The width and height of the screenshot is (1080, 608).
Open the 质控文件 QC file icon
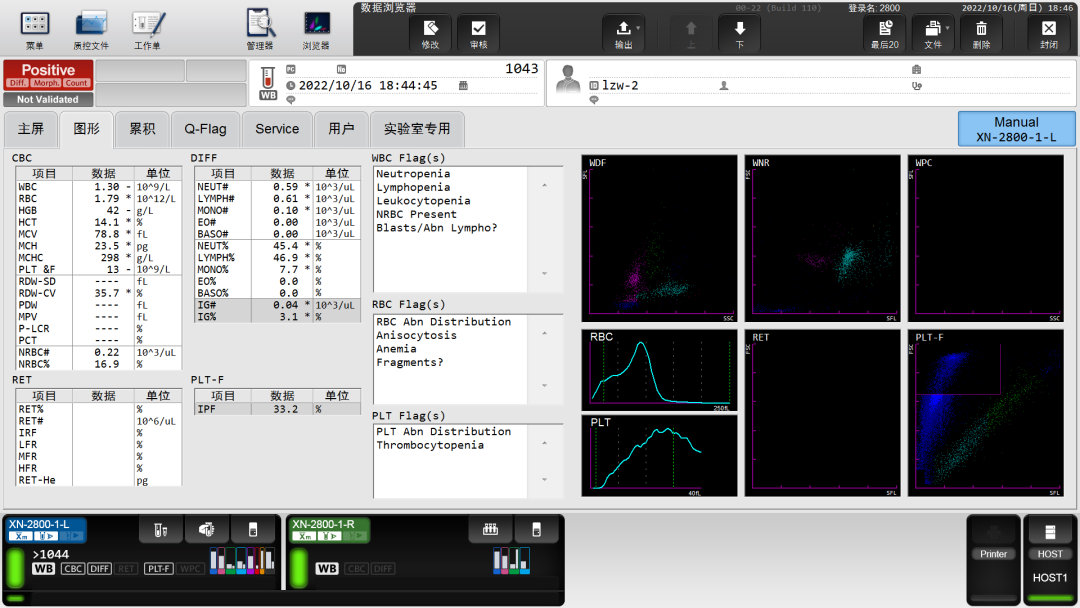point(91,30)
